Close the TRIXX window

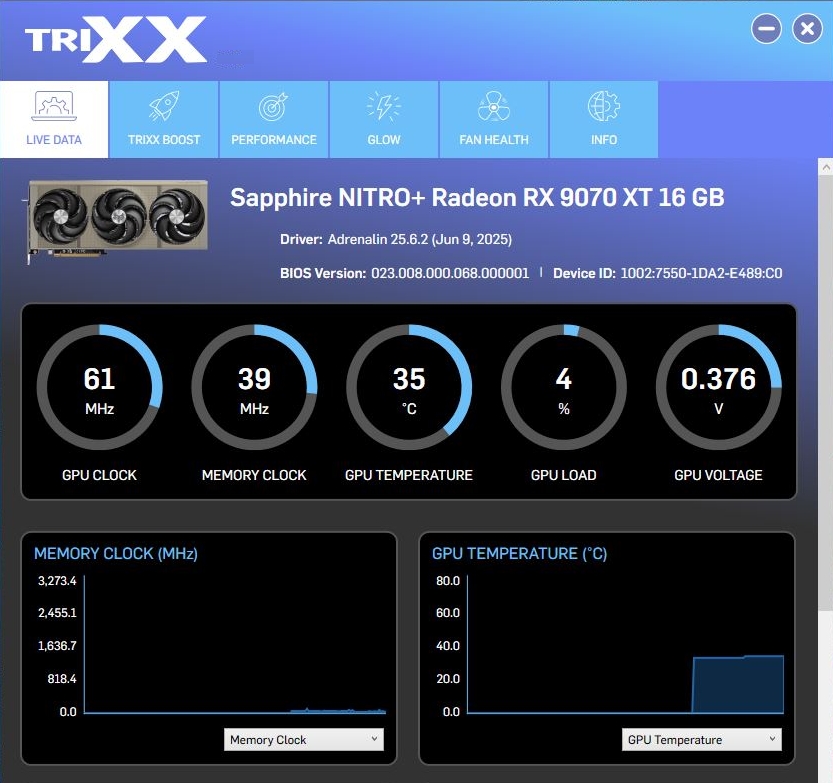pos(807,29)
